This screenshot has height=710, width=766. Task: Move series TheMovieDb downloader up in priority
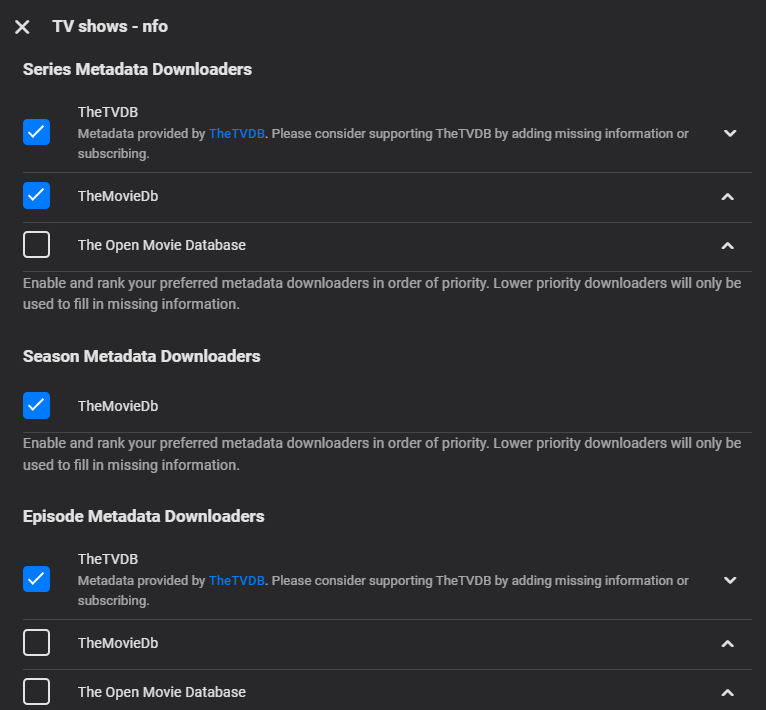pyautogui.click(x=727, y=197)
